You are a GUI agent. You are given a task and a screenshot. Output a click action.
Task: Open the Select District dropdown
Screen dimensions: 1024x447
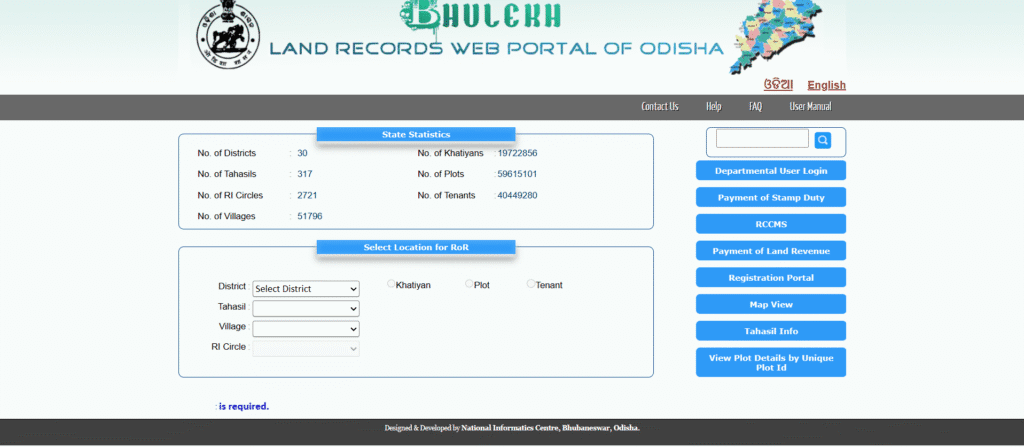tap(306, 288)
